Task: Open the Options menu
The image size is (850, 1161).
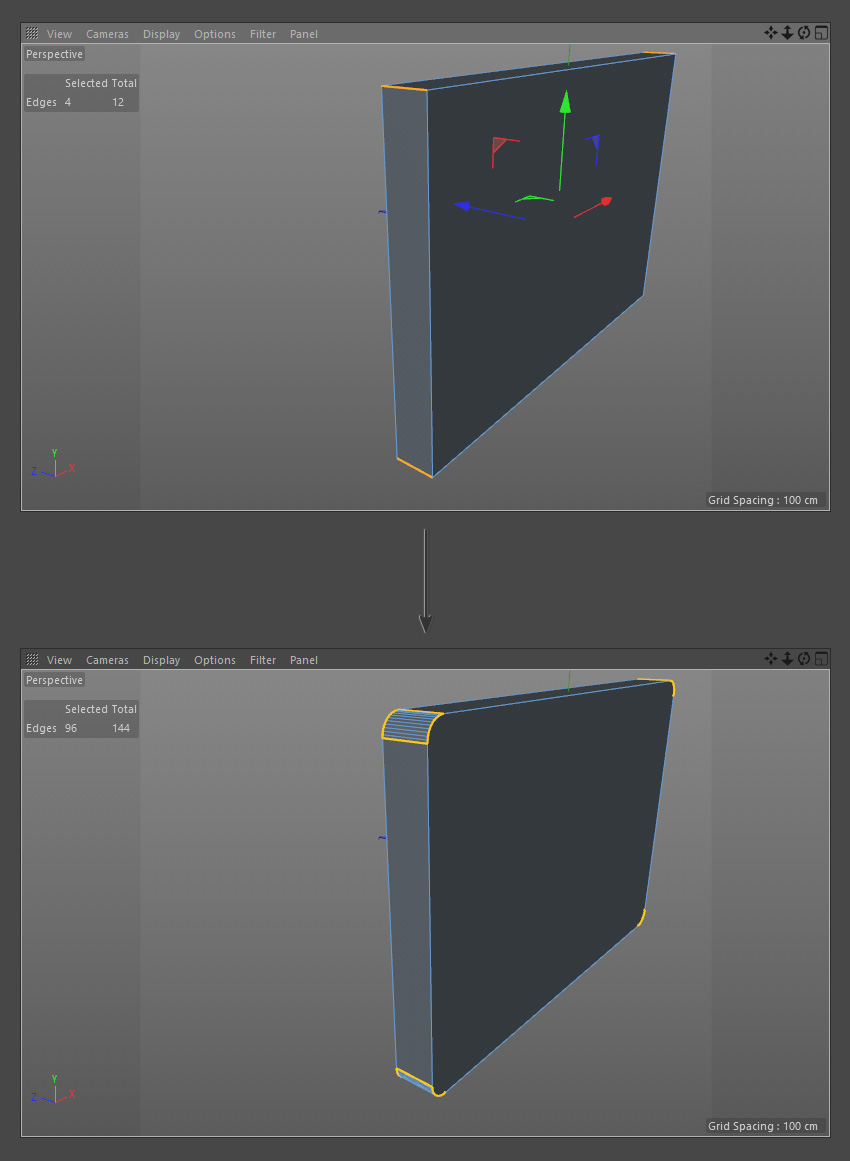Action: pos(215,33)
